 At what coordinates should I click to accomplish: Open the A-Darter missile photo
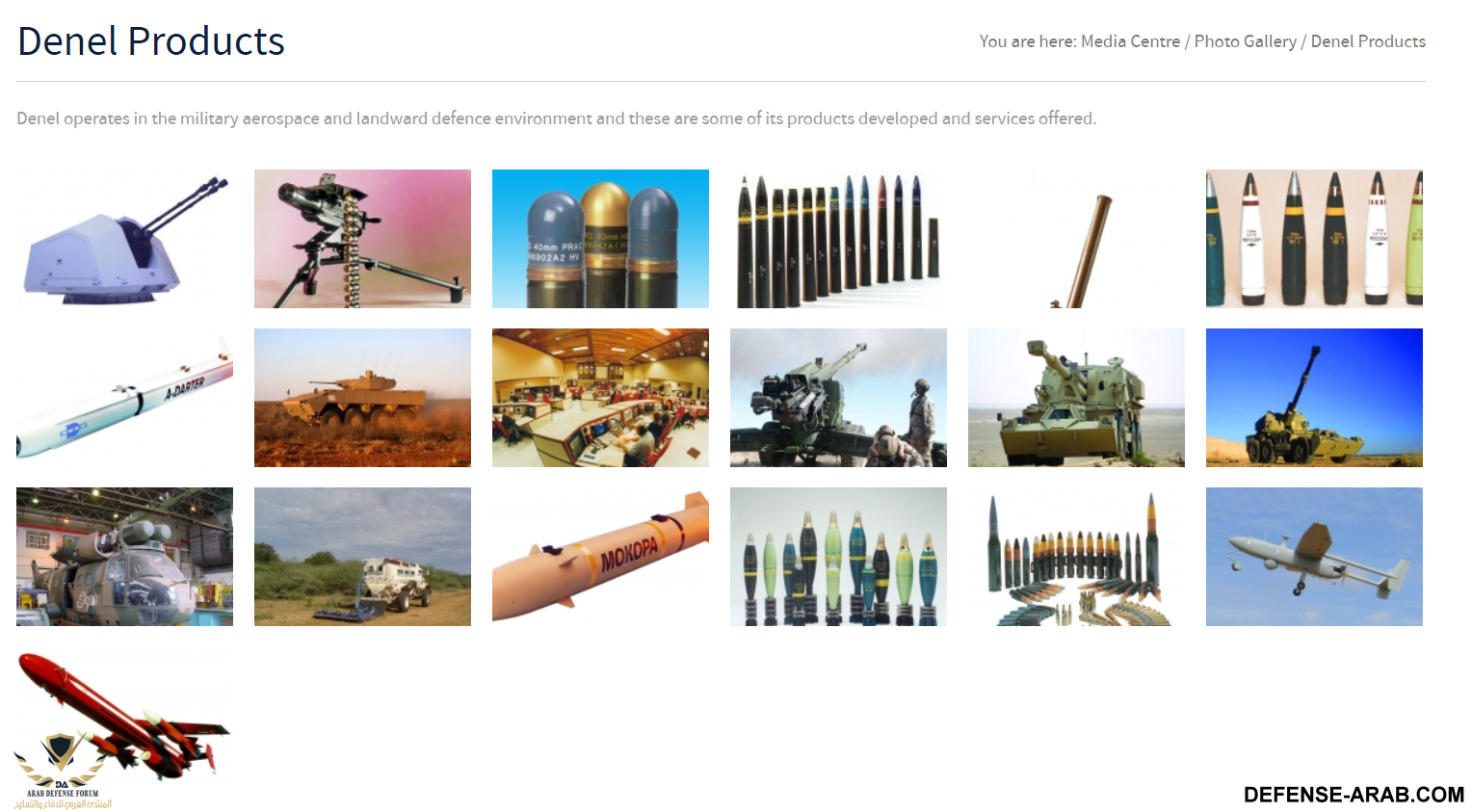pyautogui.click(x=124, y=398)
